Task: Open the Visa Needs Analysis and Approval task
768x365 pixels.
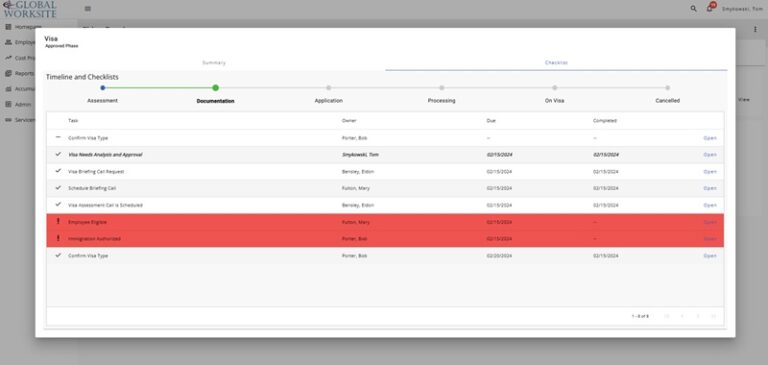Action: click(710, 155)
